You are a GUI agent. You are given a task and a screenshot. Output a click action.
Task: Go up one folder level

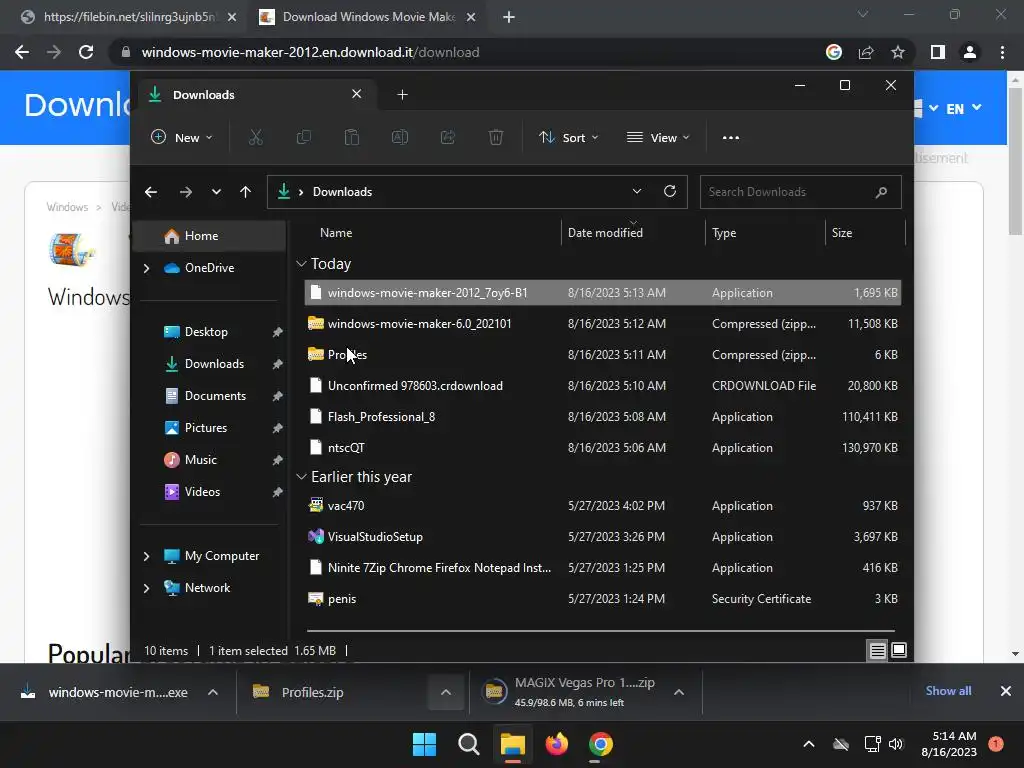pyautogui.click(x=246, y=192)
